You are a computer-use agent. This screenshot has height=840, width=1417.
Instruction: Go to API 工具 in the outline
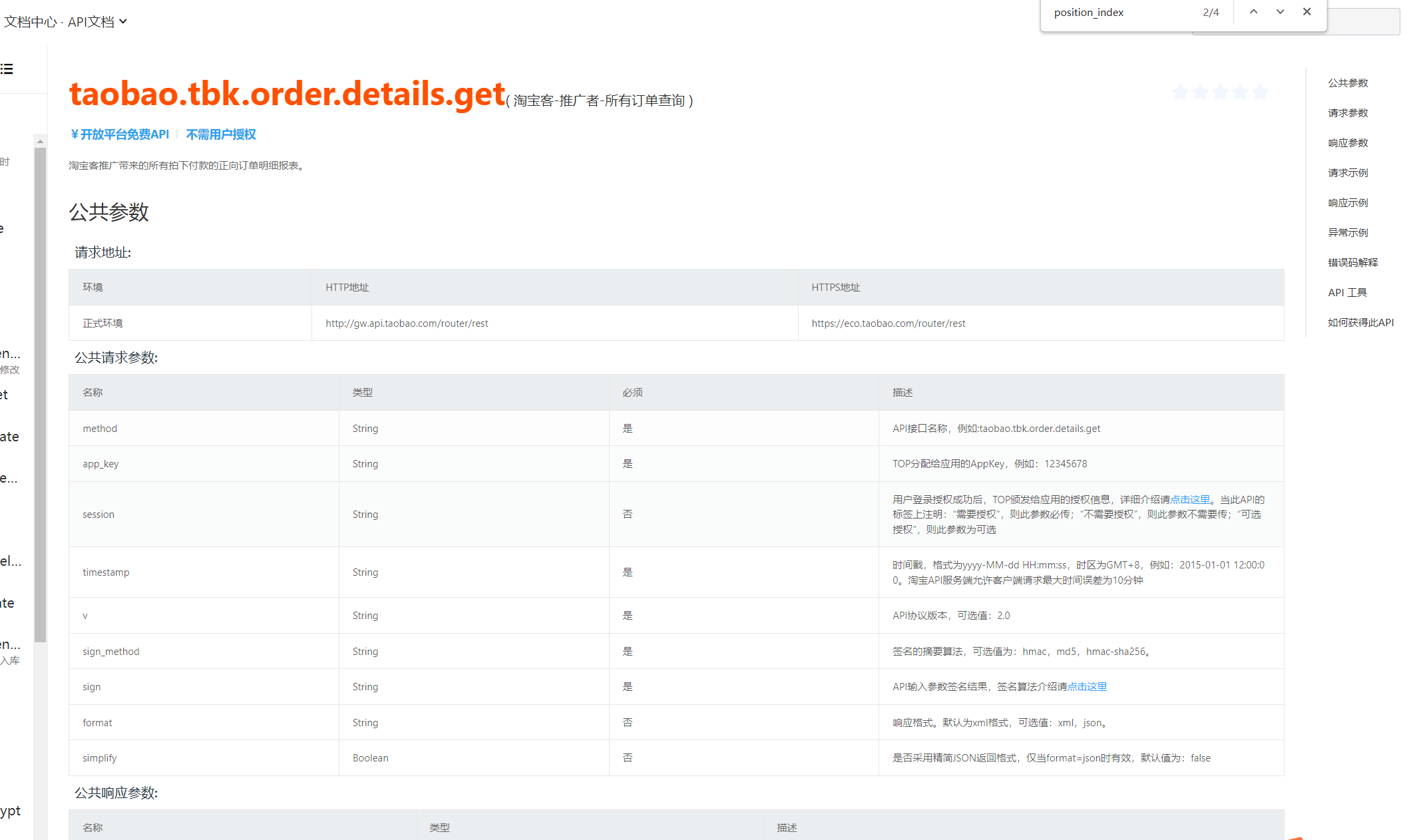[x=1347, y=292]
